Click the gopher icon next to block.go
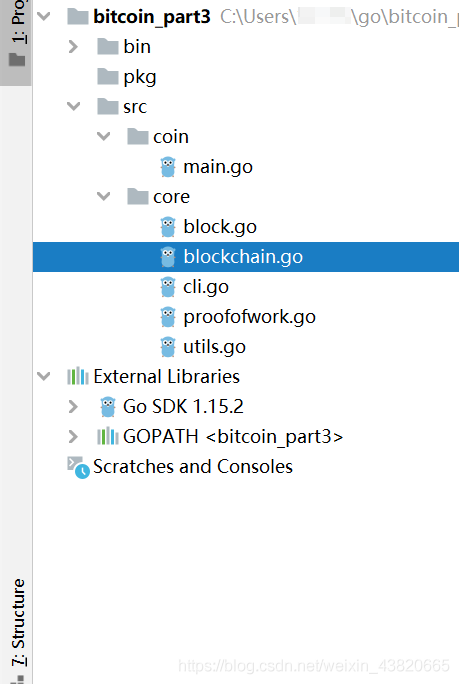Viewport: 459px width, 684px height. tap(168, 227)
